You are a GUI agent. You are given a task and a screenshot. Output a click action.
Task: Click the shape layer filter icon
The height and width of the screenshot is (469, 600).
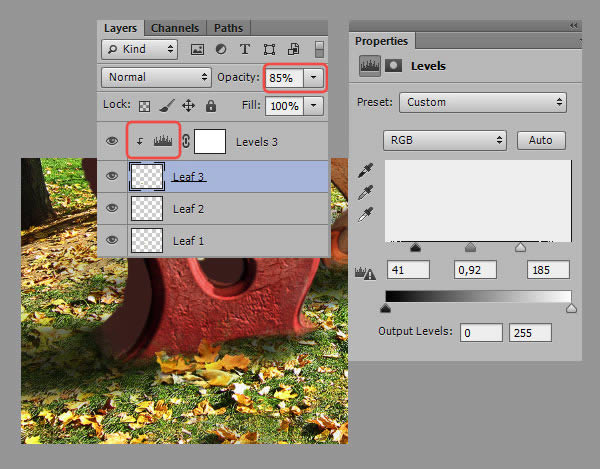[x=268, y=48]
